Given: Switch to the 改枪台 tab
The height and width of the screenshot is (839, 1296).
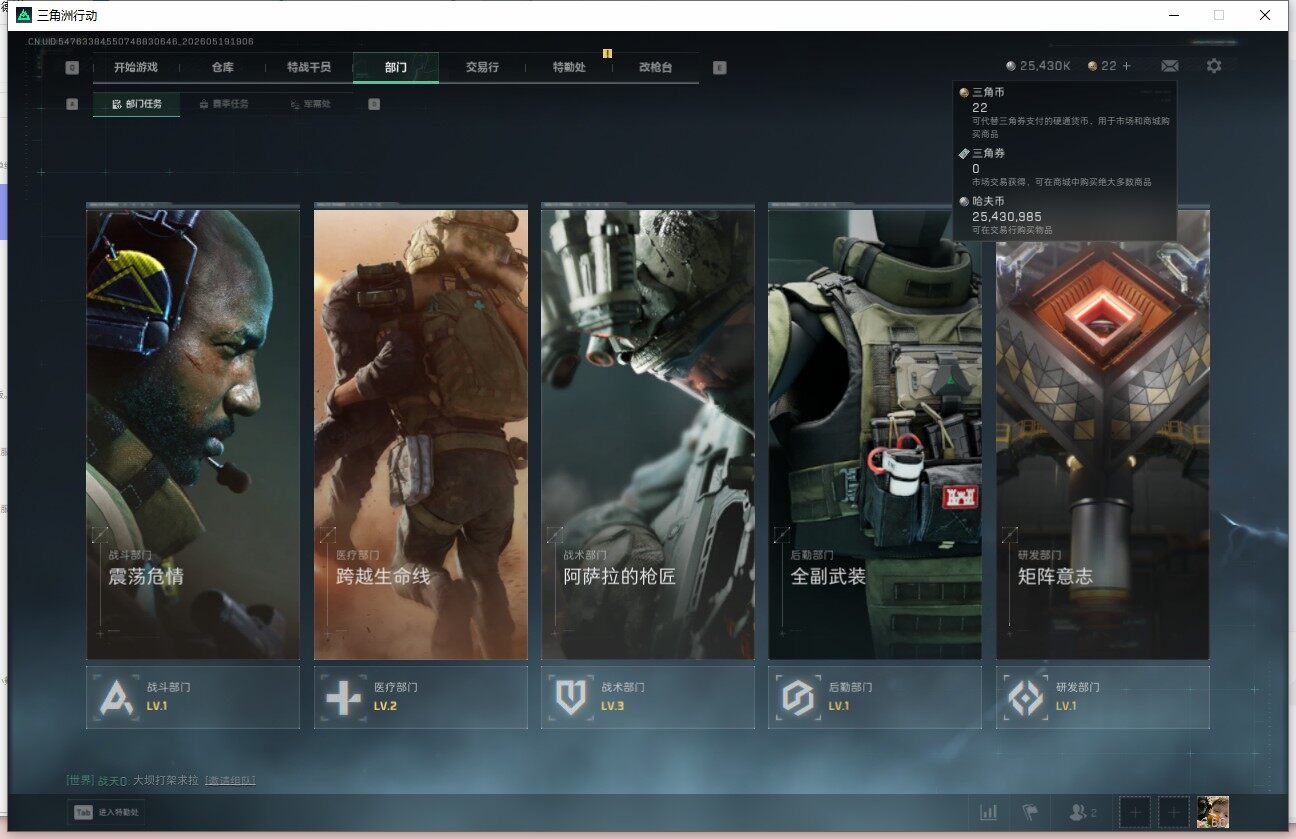Looking at the screenshot, I should 656,67.
